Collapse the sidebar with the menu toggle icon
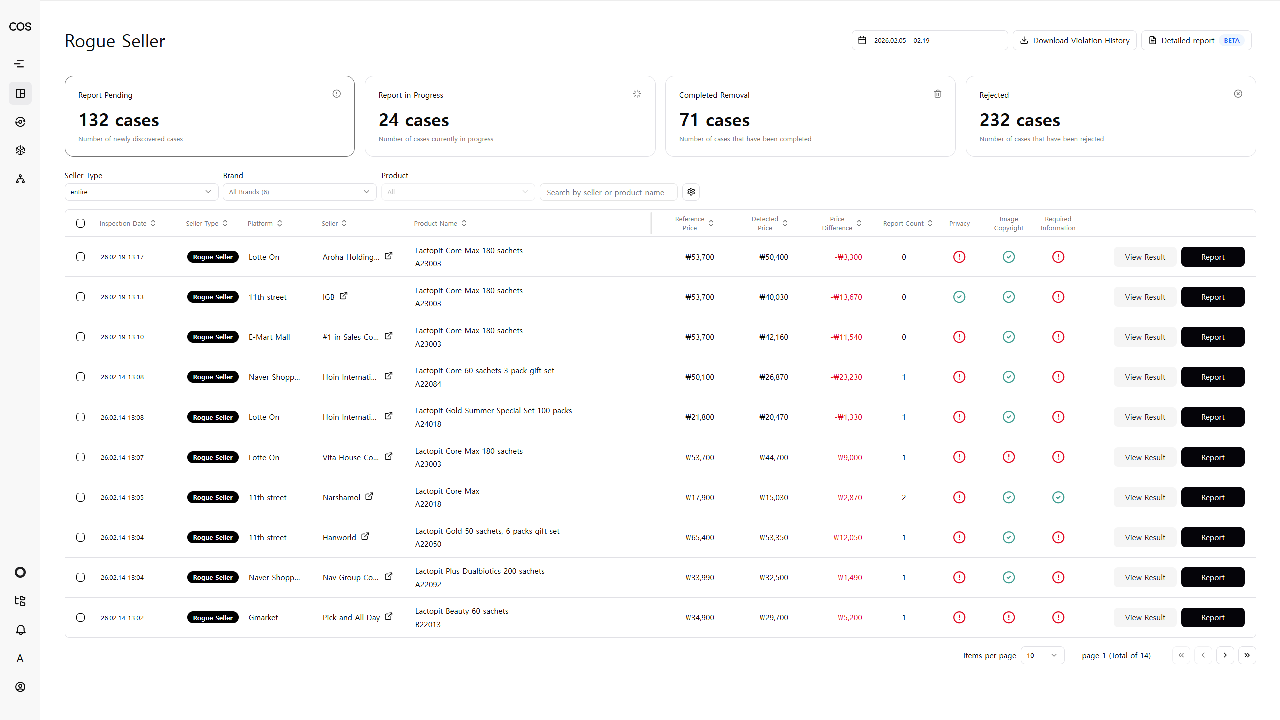The width and height of the screenshot is (1280, 720). [20, 64]
